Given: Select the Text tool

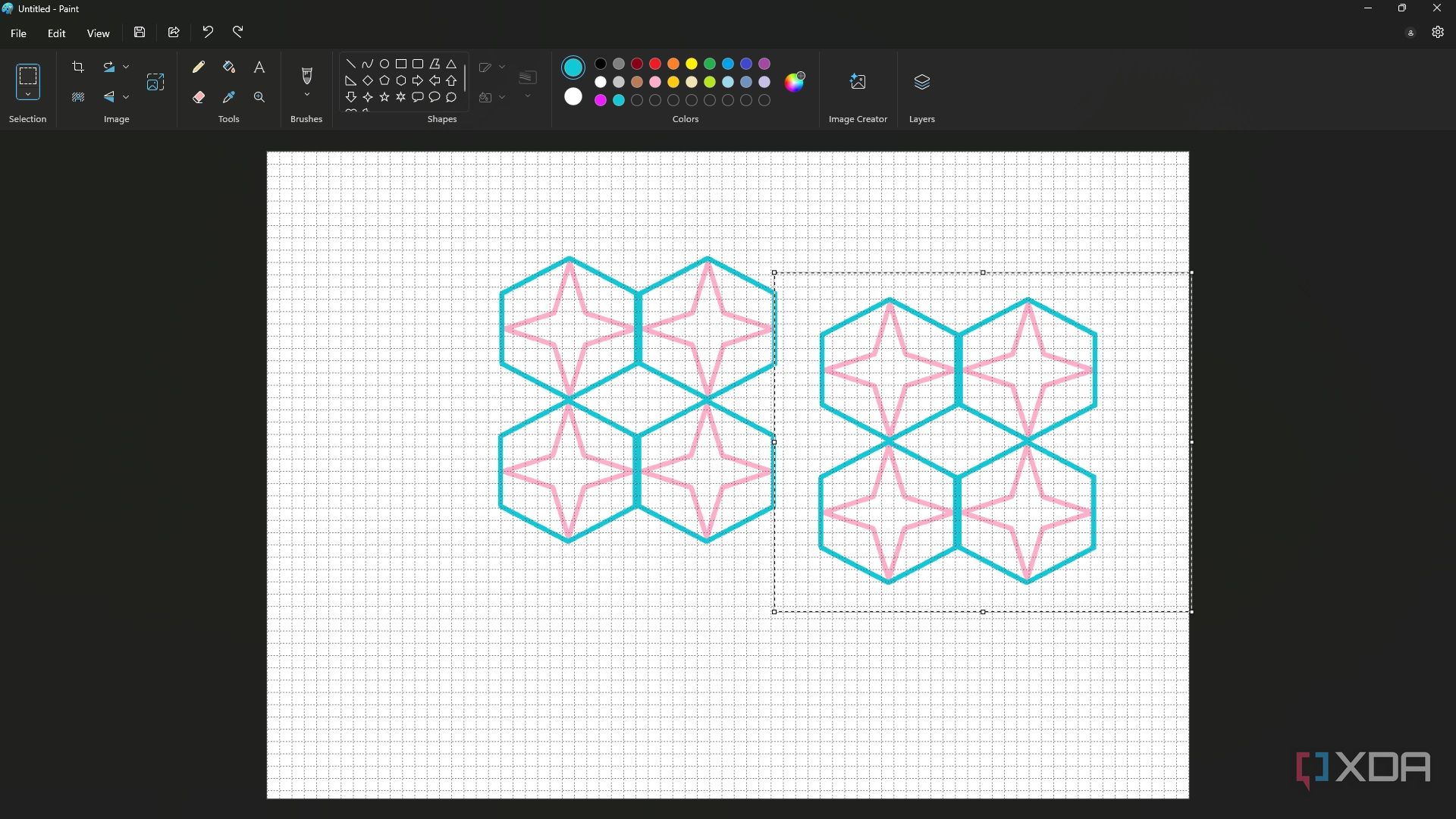Looking at the screenshot, I should (x=259, y=67).
